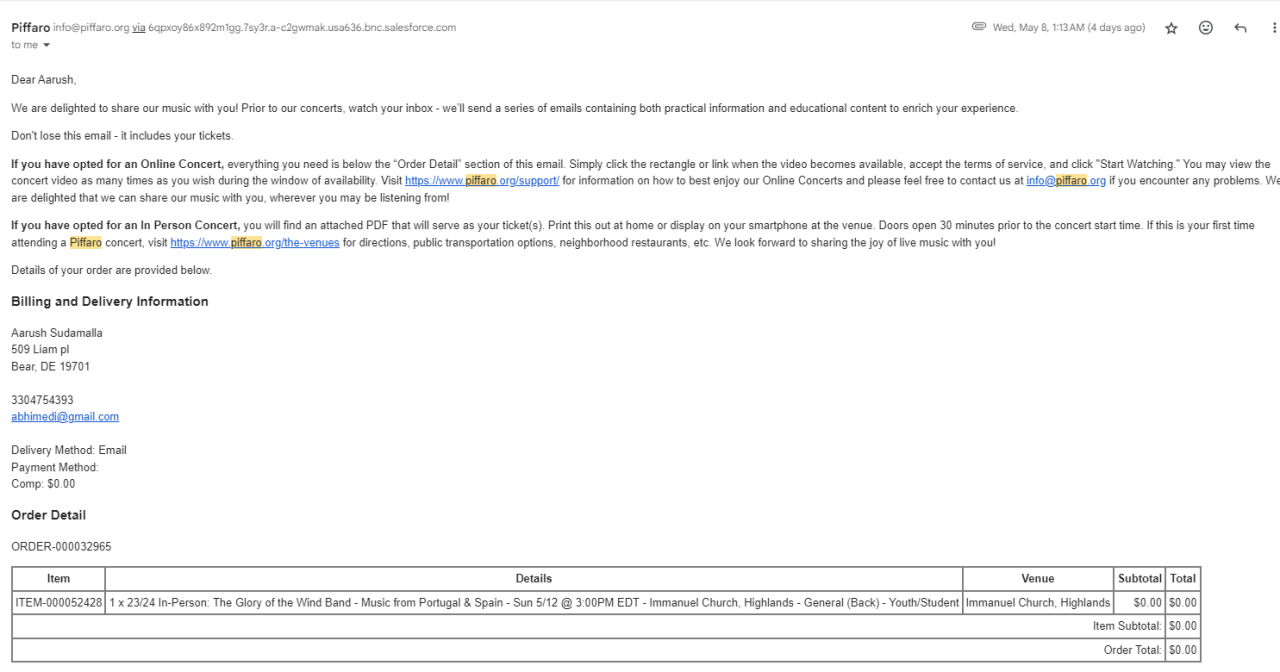Viewport: 1280px width, 672px height.
Task: Reply to the Piffaro email
Action: click(x=1241, y=28)
